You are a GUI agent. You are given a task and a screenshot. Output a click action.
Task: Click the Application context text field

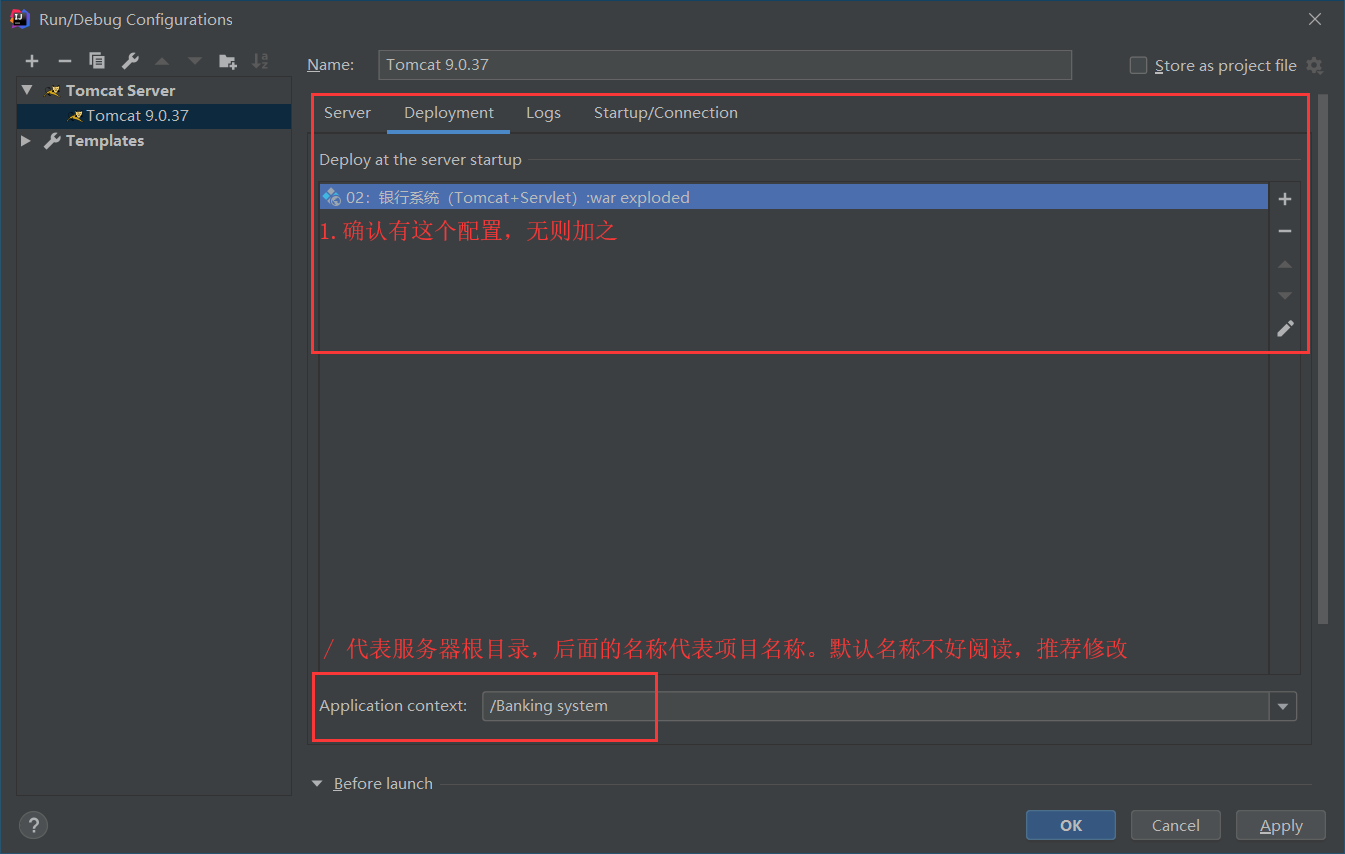tap(876, 706)
